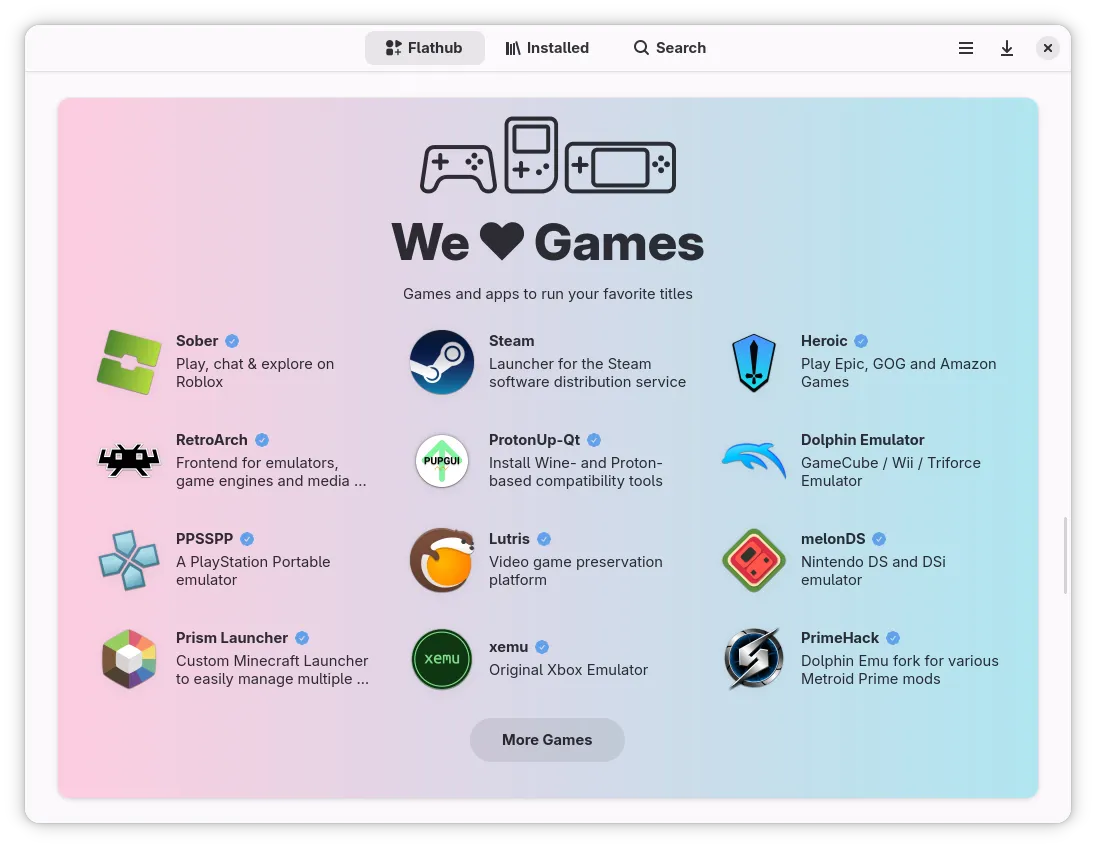Open the xemu green icon

442,659
